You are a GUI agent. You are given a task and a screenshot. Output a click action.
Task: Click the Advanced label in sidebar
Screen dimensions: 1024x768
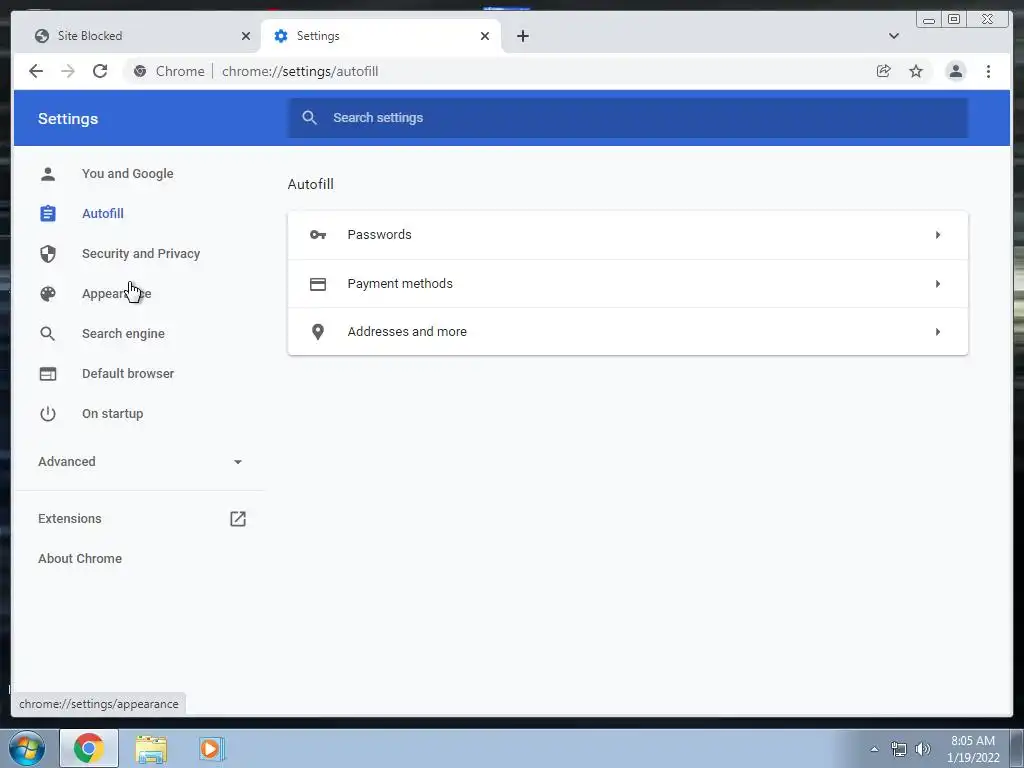pyautogui.click(x=67, y=462)
